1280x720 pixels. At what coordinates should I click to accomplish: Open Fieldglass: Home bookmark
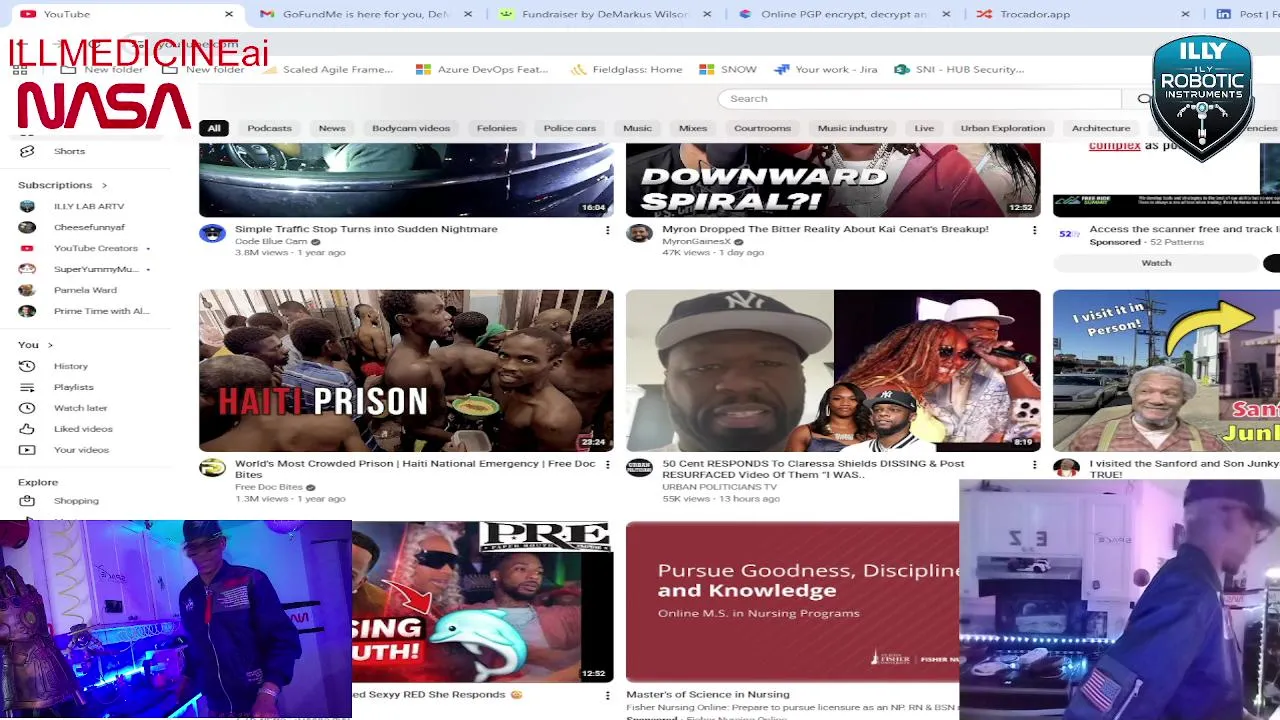click(627, 69)
